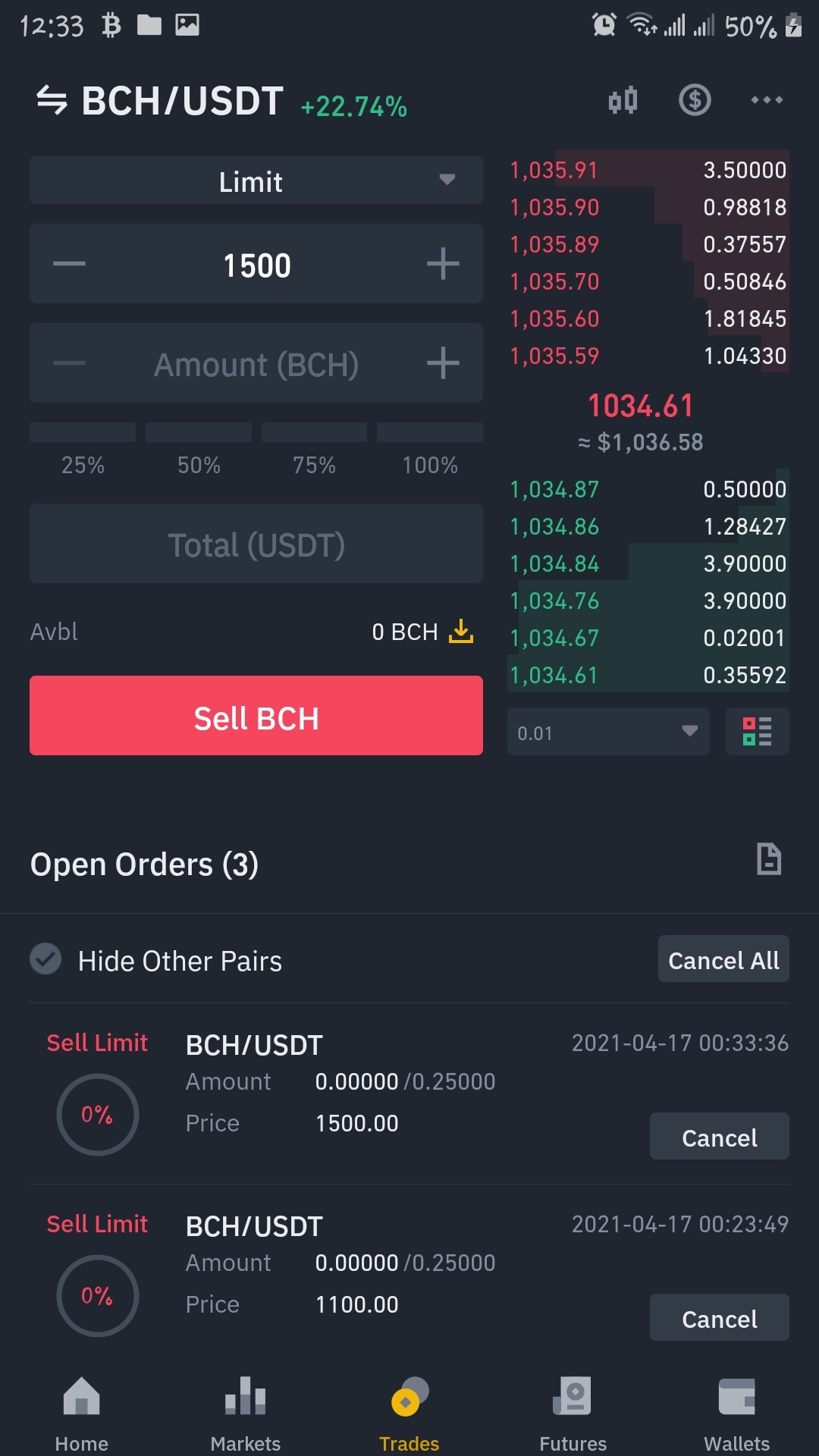Switch order book layout with the red-green icon

(757, 731)
